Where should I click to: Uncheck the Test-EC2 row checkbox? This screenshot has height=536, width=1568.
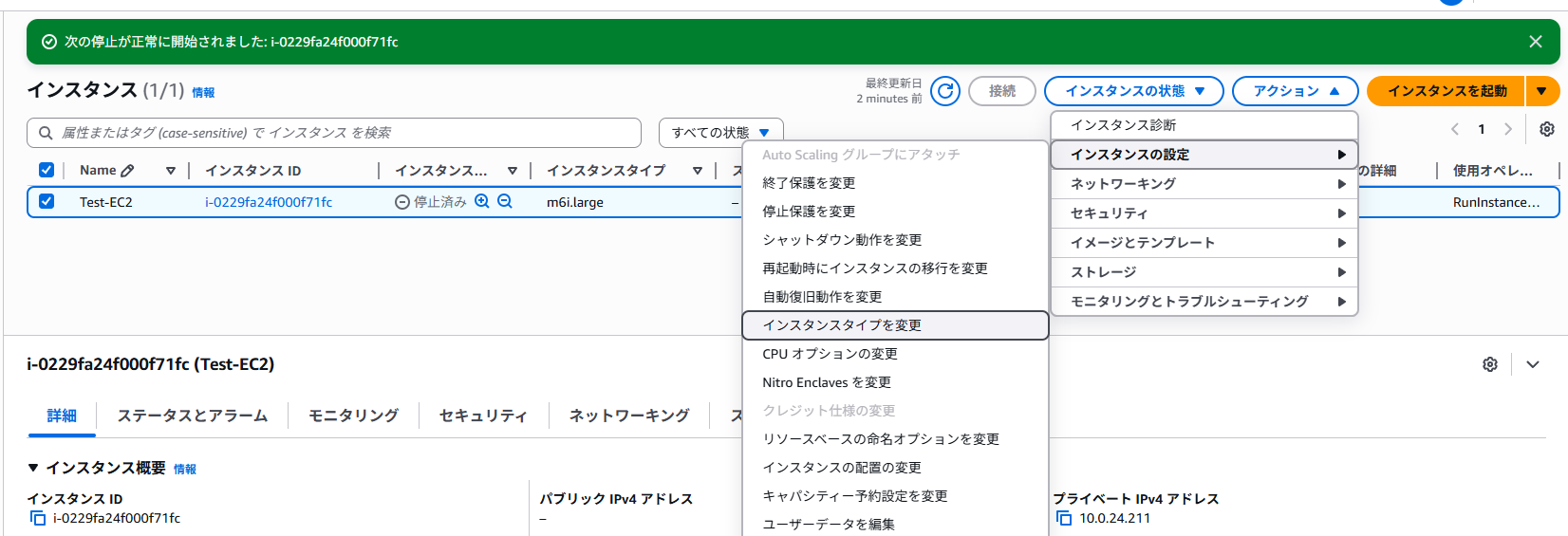(46, 201)
